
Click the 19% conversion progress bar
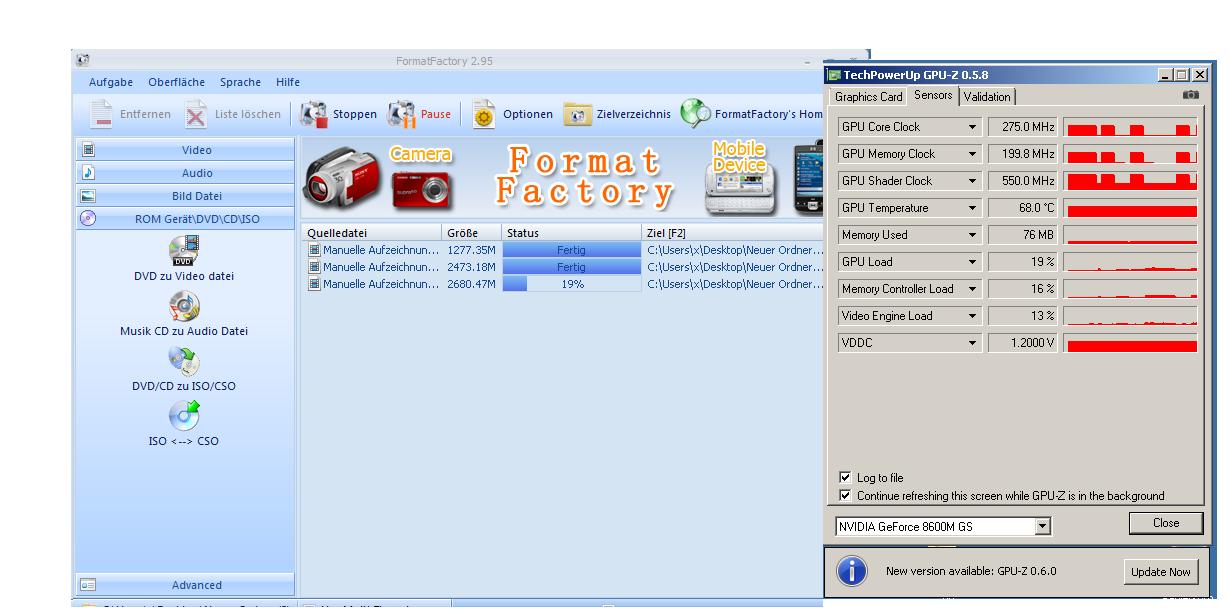click(x=572, y=284)
